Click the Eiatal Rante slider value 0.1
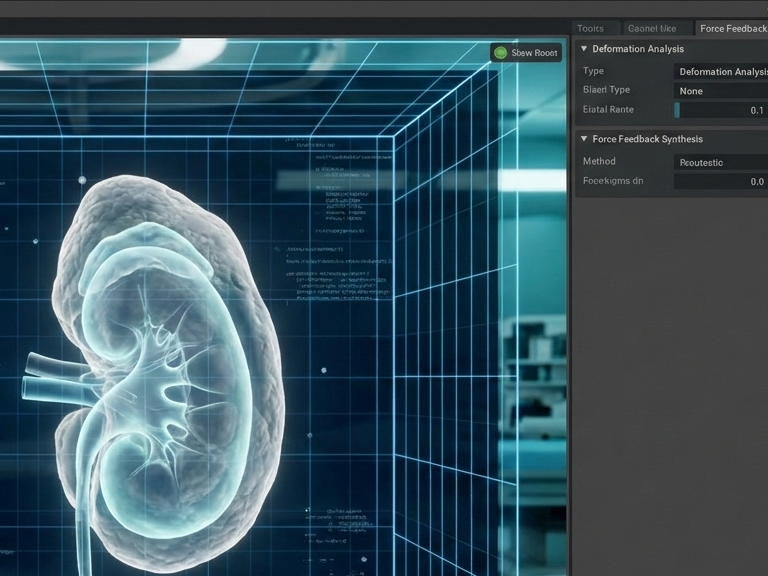This screenshot has width=768, height=576. pyautogui.click(x=756, y=110)
